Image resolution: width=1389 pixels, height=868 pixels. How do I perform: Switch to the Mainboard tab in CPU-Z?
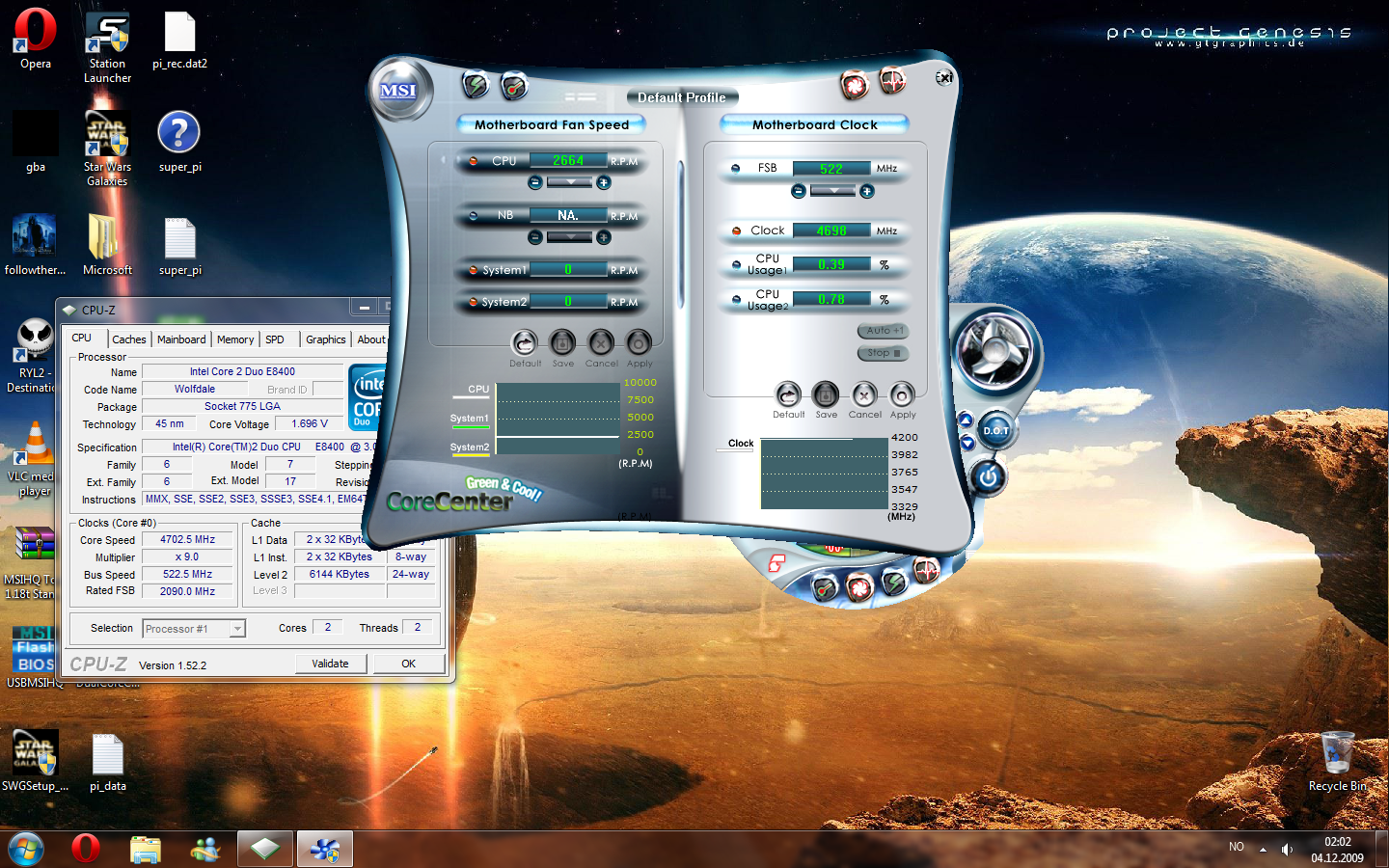(181, 339)
